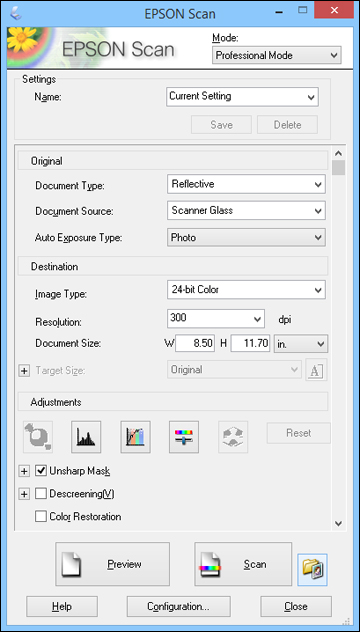Open the Document Type dropdown
Viewport: 360px width, 632px height.
pyautogui.click(x=246, y=184)
